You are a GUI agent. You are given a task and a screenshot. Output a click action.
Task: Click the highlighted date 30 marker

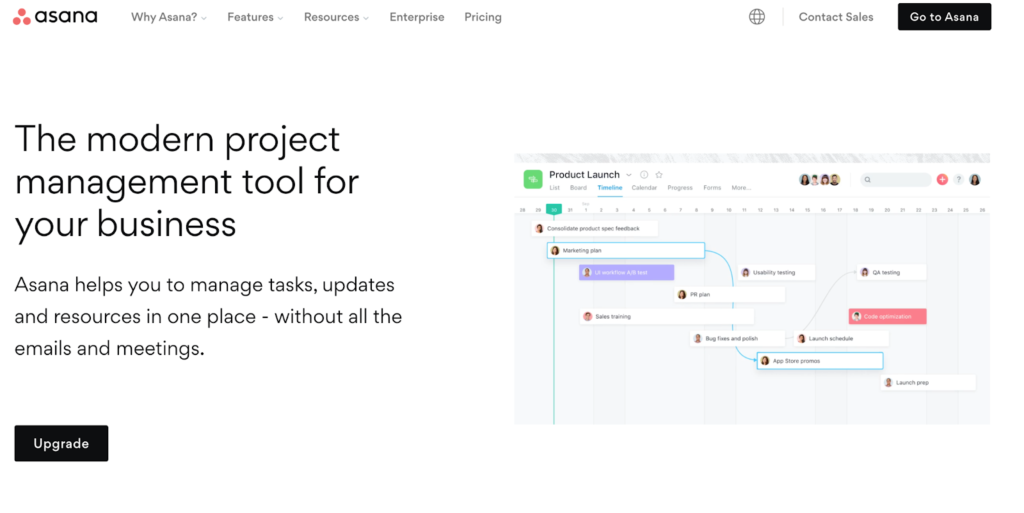(x=554, y=210)
